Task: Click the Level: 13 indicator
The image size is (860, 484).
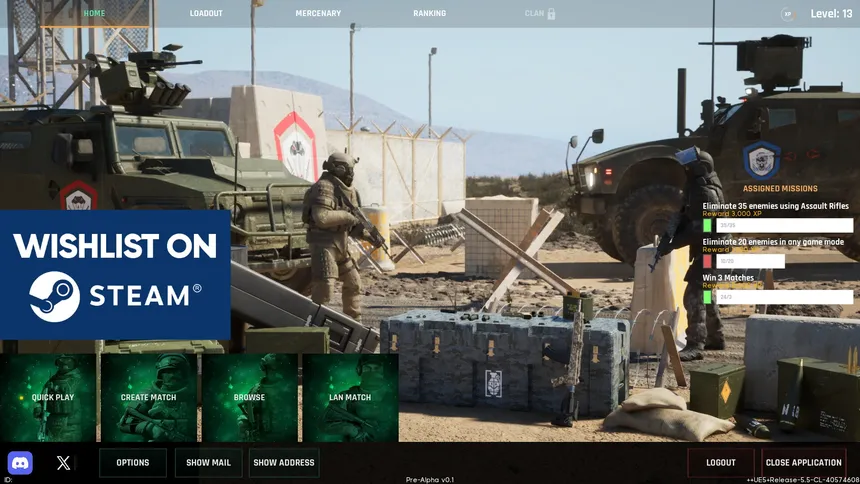Action: (831, 14)
